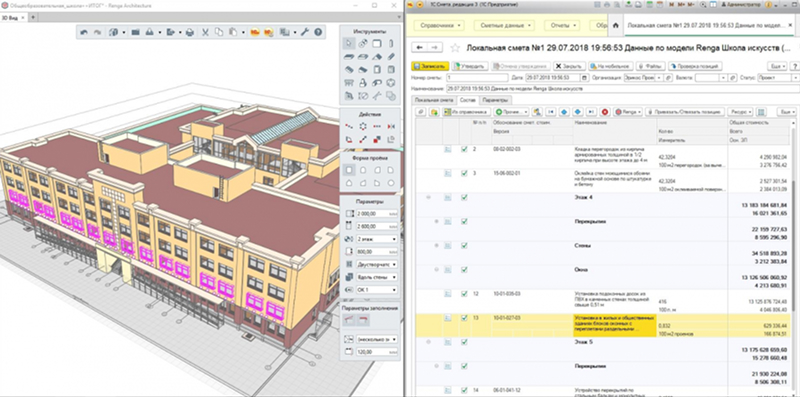Add new tab with plus in Renga
The height and width of the screenshot is (397, 800).
pyautogui.click(x=33, y=17)
